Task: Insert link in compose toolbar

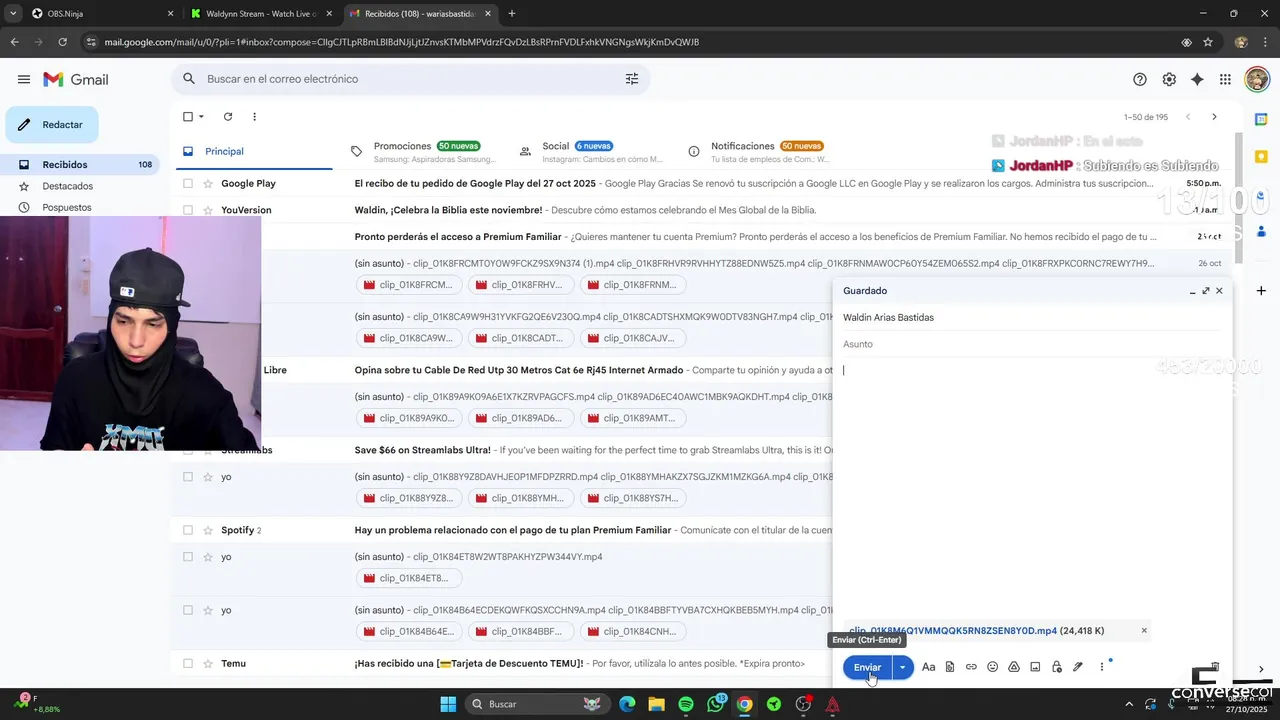Action: tap(971, 667)
